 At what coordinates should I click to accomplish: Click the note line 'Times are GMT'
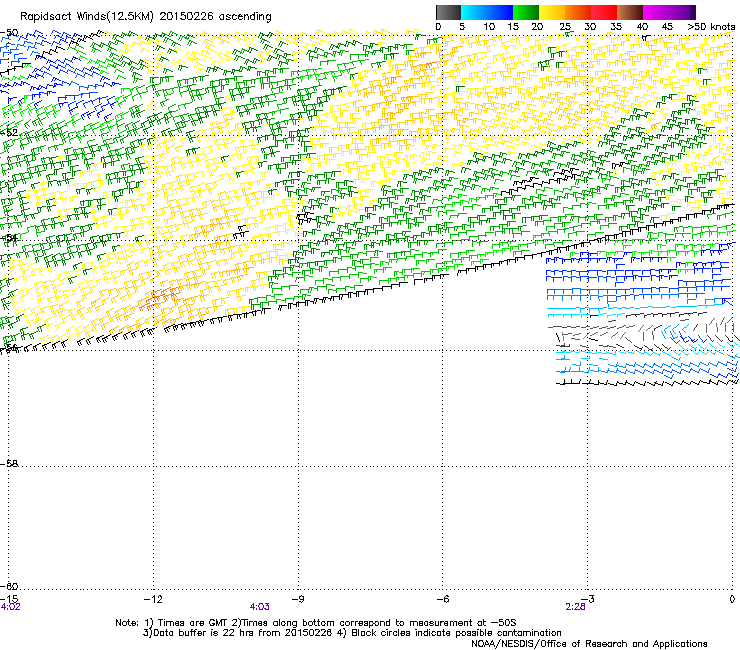(193, 623)
